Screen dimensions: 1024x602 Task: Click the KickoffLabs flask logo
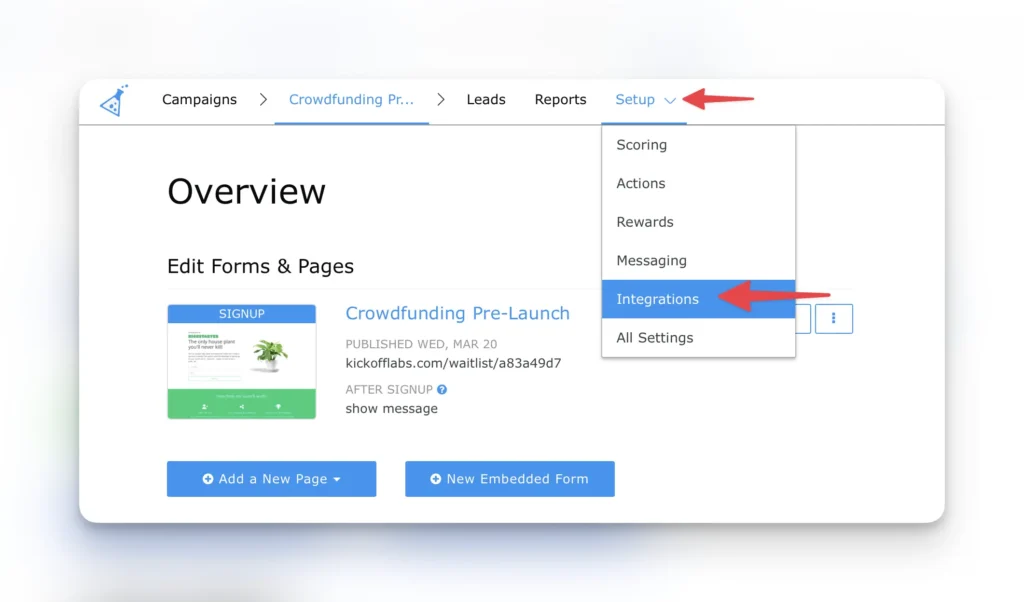tap(114, 101)
